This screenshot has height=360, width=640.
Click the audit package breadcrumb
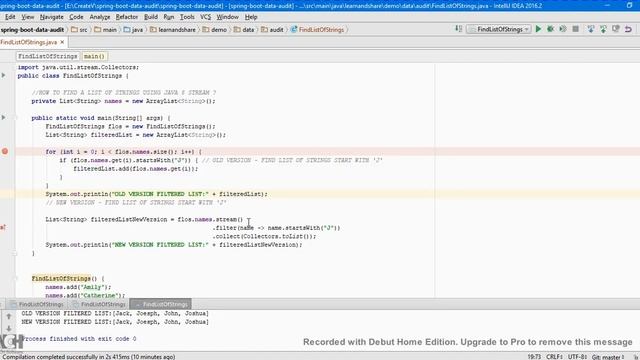pyautogui.click(x=272, y=29)
